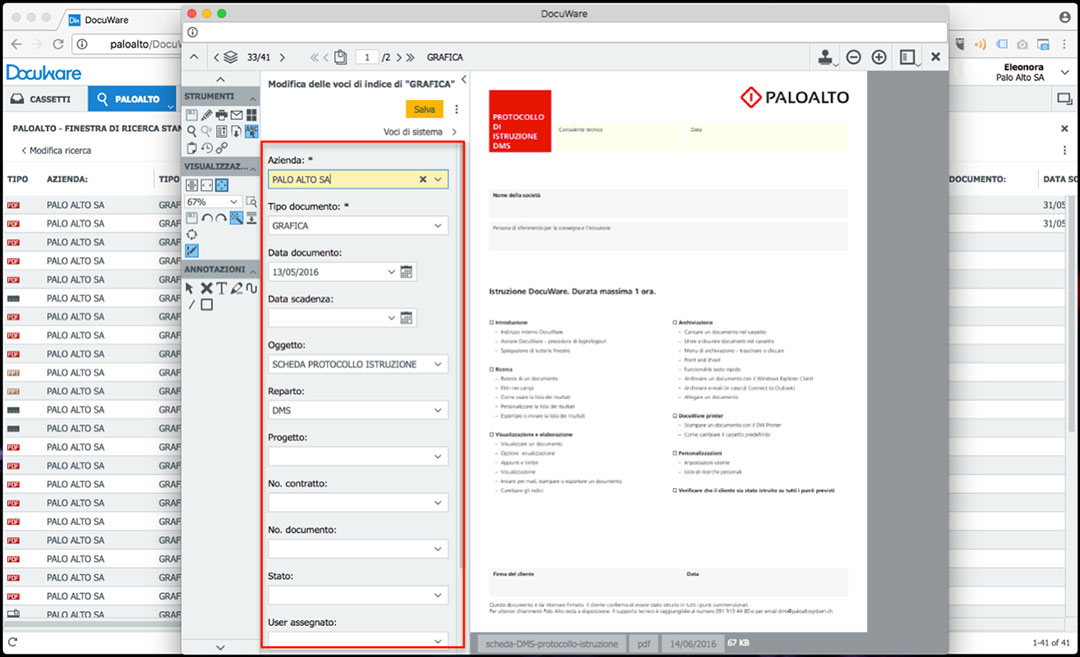
Task: Click the page number input field
Action: (x=367, y=57)
